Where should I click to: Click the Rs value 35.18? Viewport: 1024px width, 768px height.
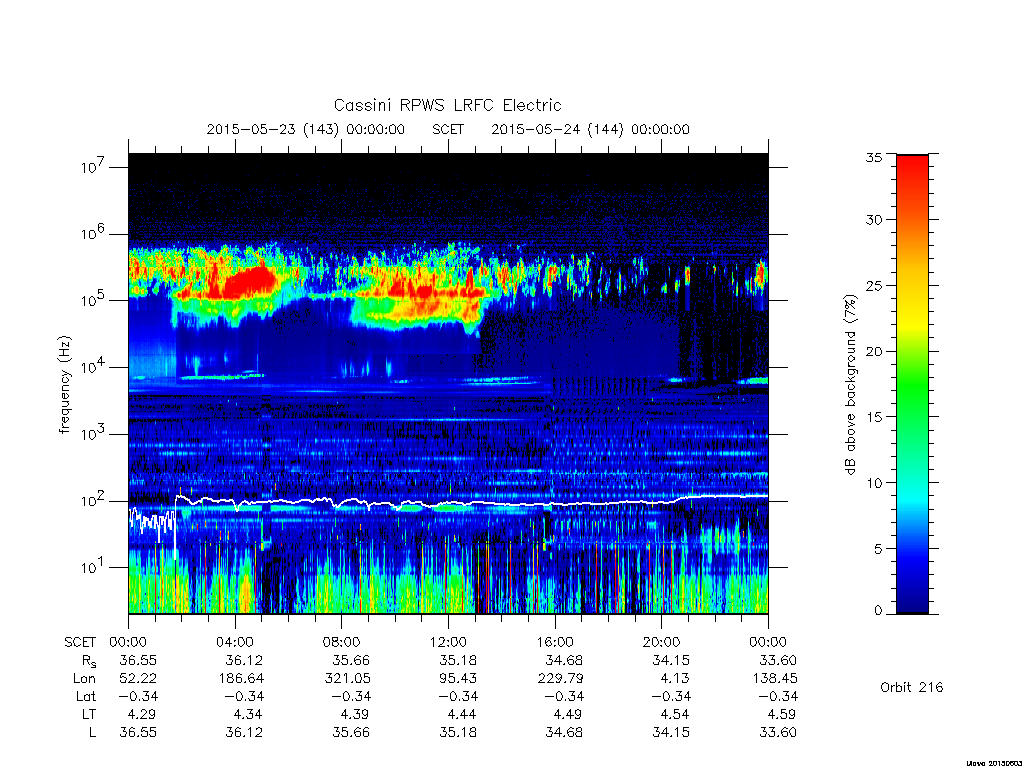pyautogui.click(x=458, y=660)
